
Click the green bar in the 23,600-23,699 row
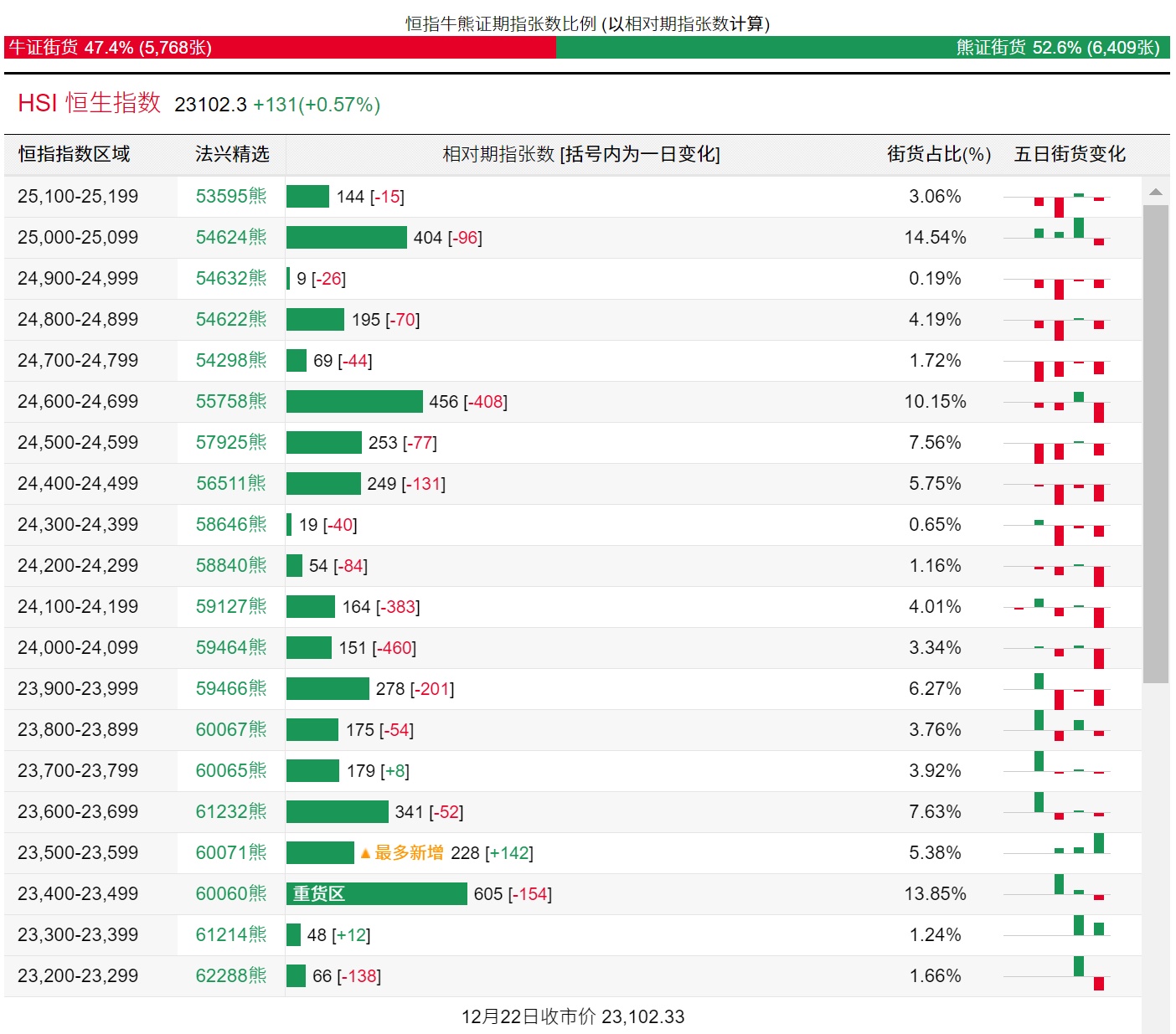[x=338, y=812]
